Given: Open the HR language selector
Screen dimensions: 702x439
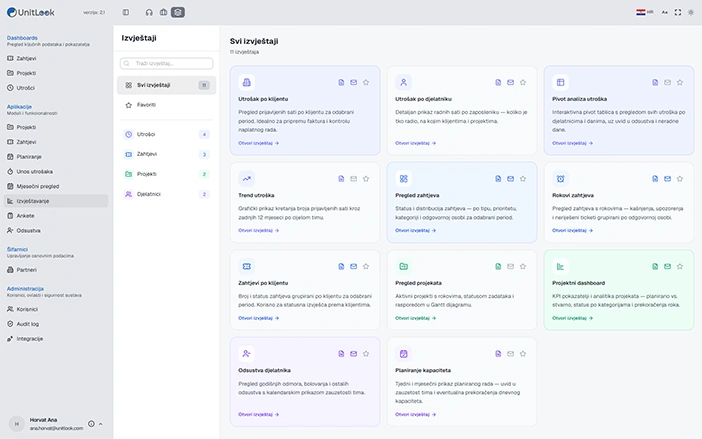Looking at the screenshot, I should 645,12.
